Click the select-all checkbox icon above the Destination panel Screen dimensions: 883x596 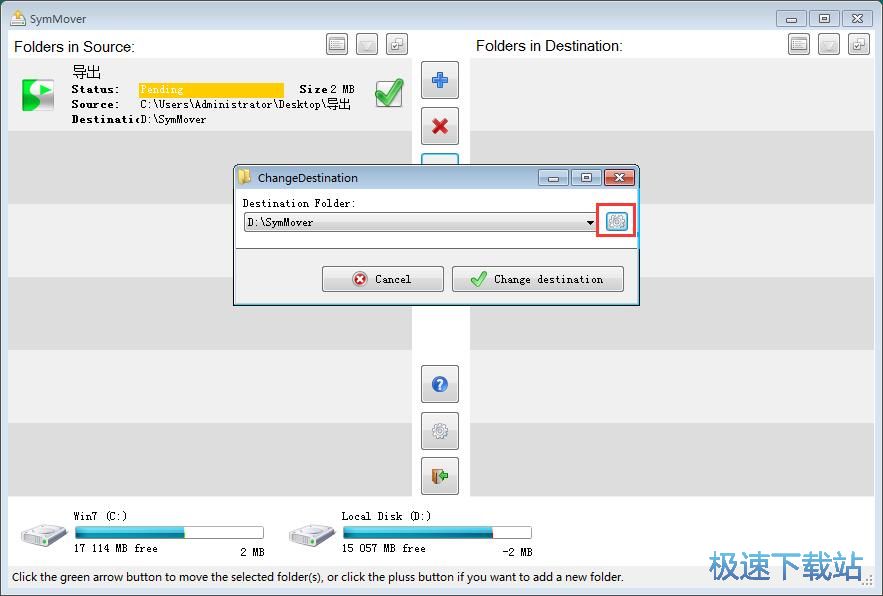[859, 44]
